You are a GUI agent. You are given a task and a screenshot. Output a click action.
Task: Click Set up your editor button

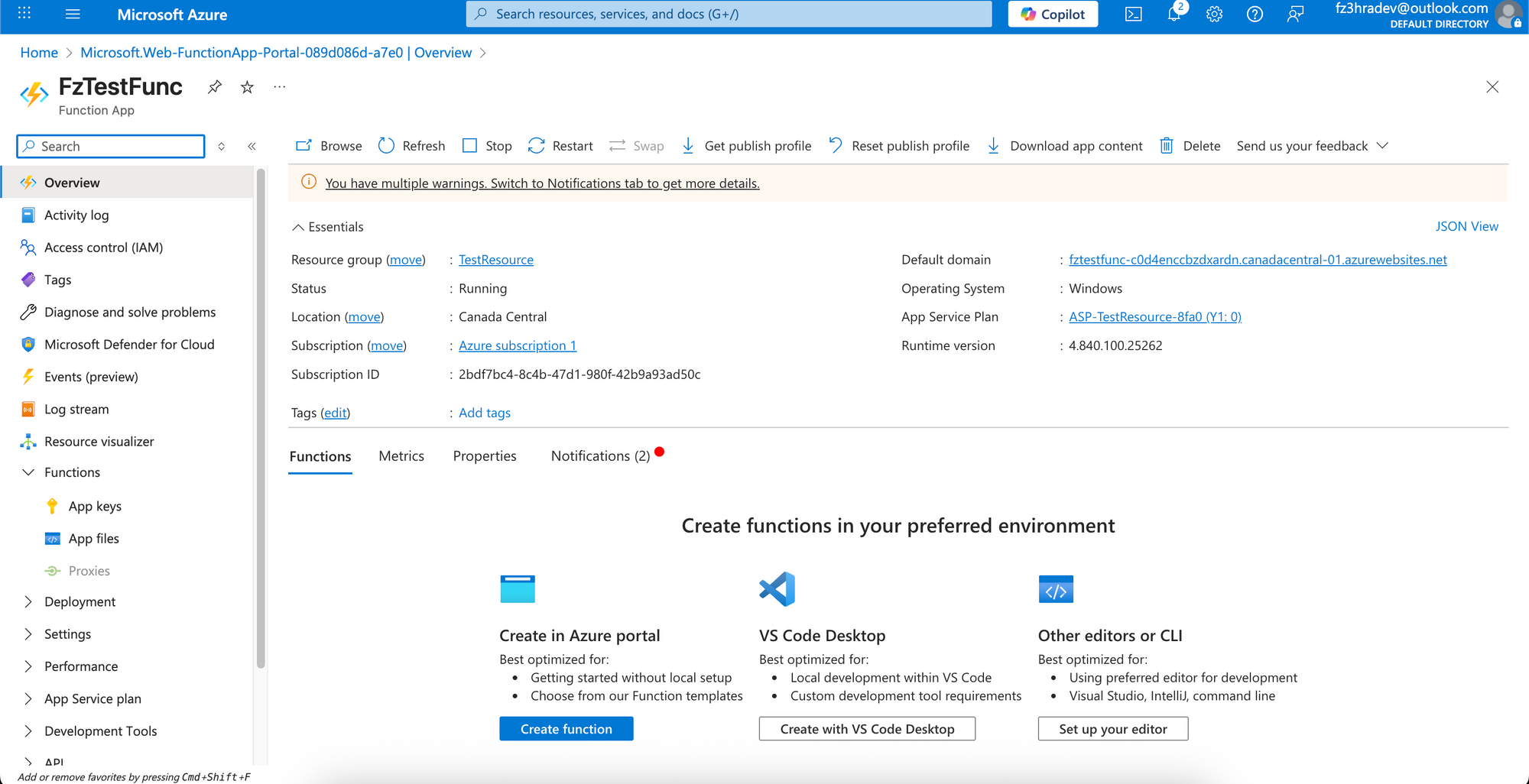(1113, 729)
